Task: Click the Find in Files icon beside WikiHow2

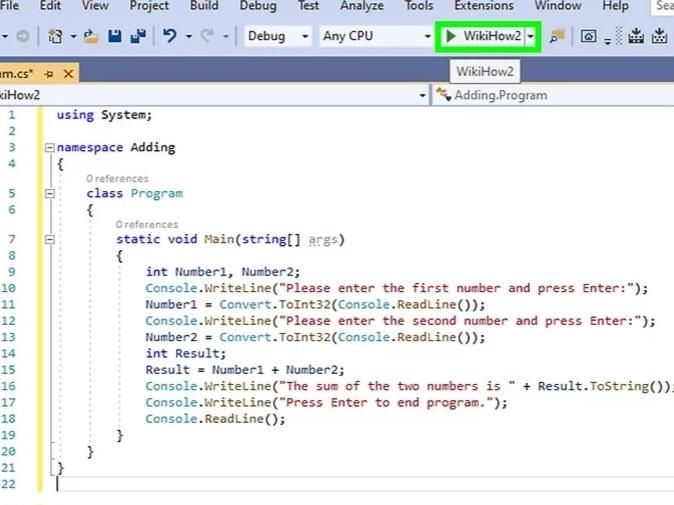Action: coord(557,36)
